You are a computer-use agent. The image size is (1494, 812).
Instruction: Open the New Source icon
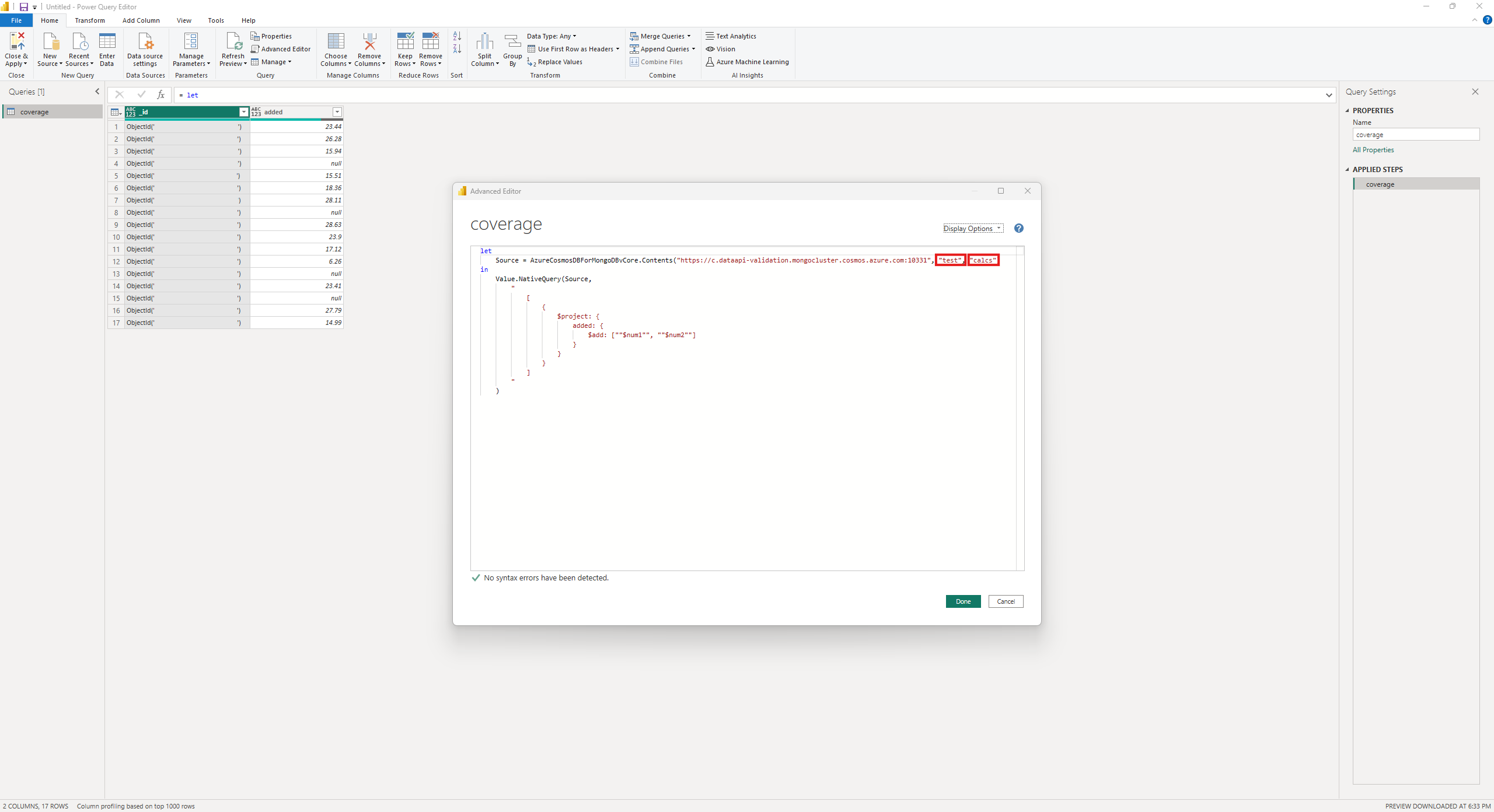pos(50,42)
